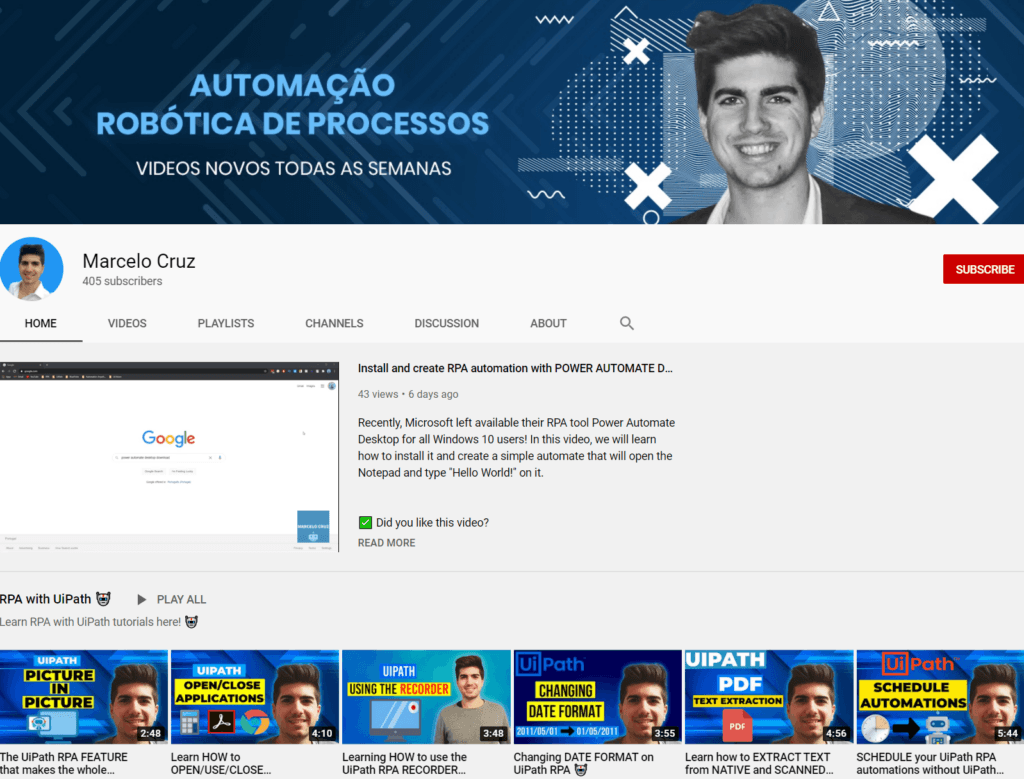This screenshot has width=1024, height=779.
Task: Open Using the Recorder video thumbnail
Action: [x=426, y=697]
